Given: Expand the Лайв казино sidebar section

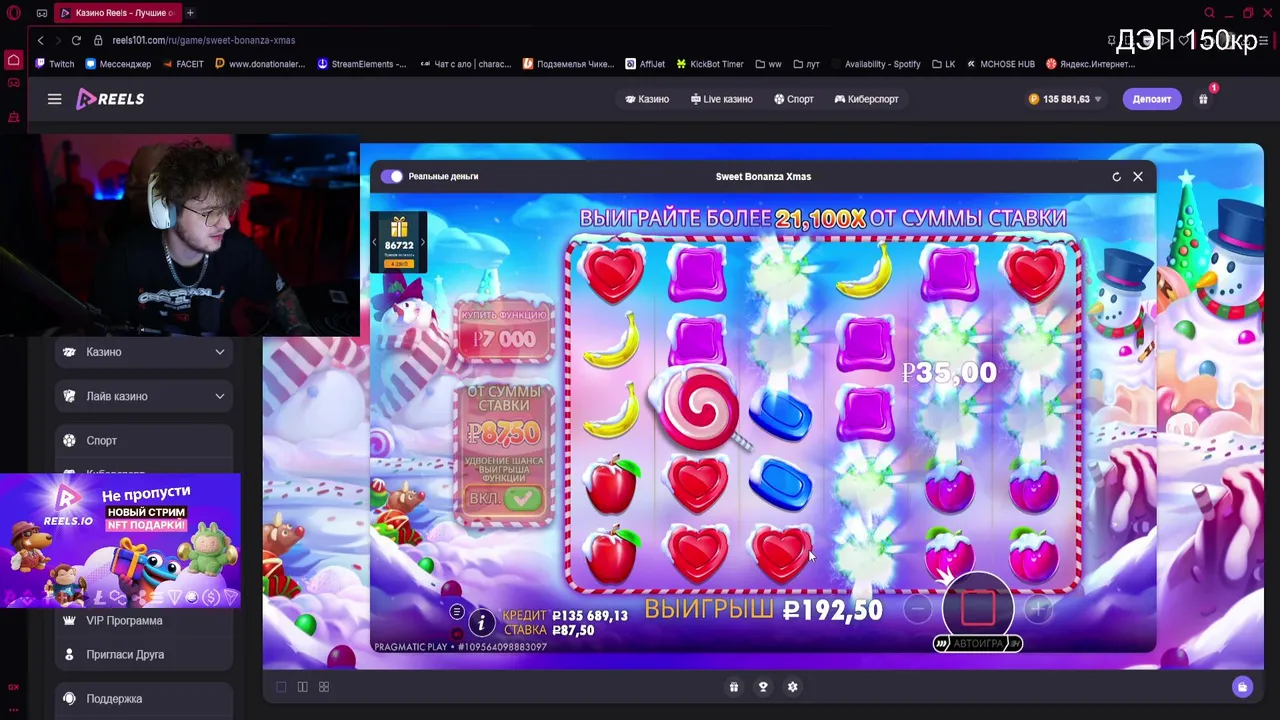Looking at the screenshot, I should pyautogui.click(x=144, y=396).
